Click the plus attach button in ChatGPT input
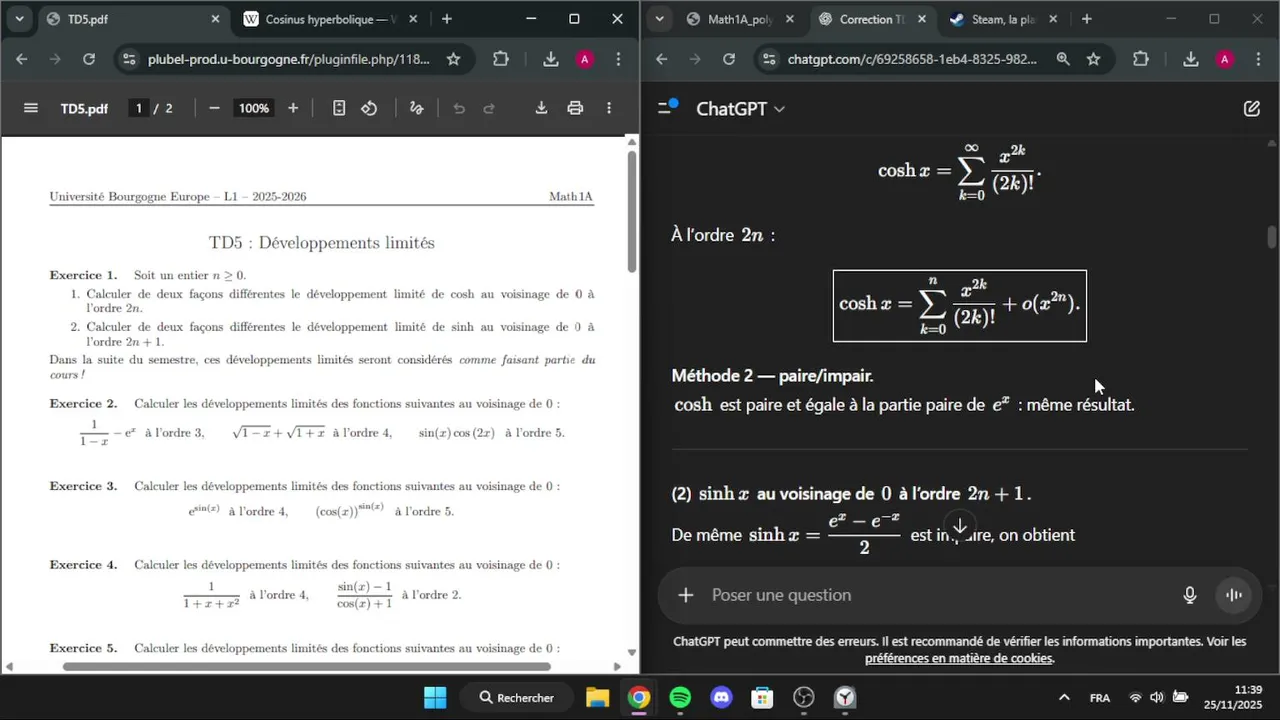This screenshot has width=1280, height=720. 685,595
